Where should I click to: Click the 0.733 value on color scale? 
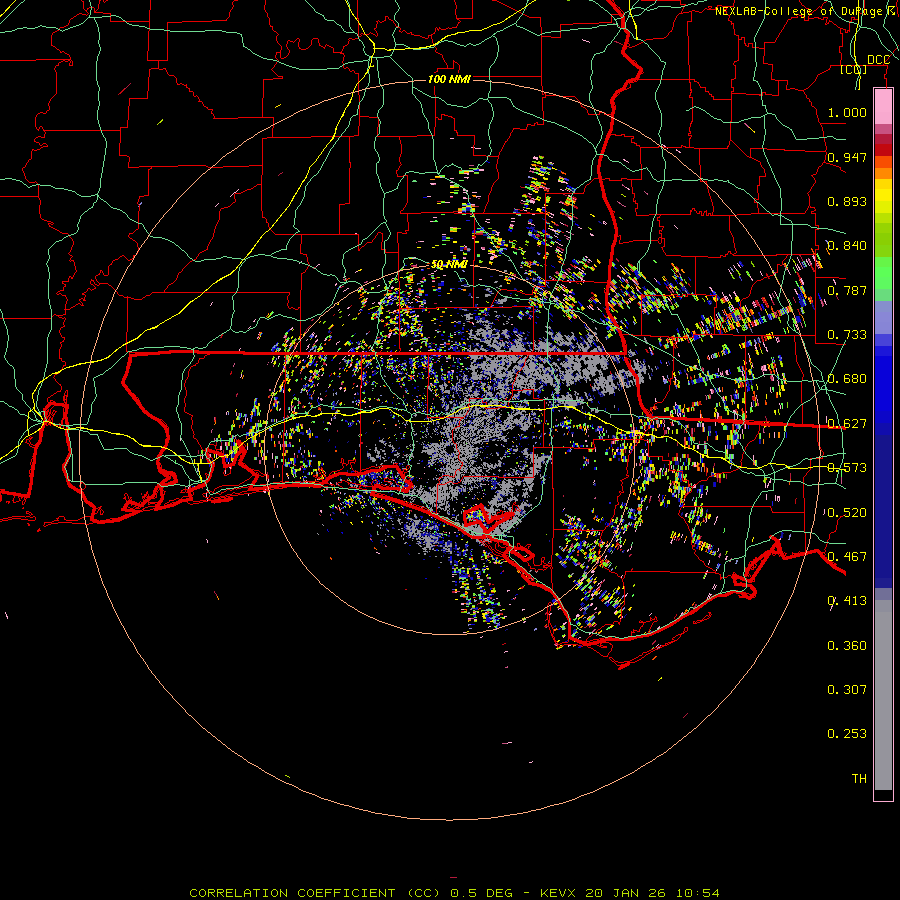coord(847,335)
